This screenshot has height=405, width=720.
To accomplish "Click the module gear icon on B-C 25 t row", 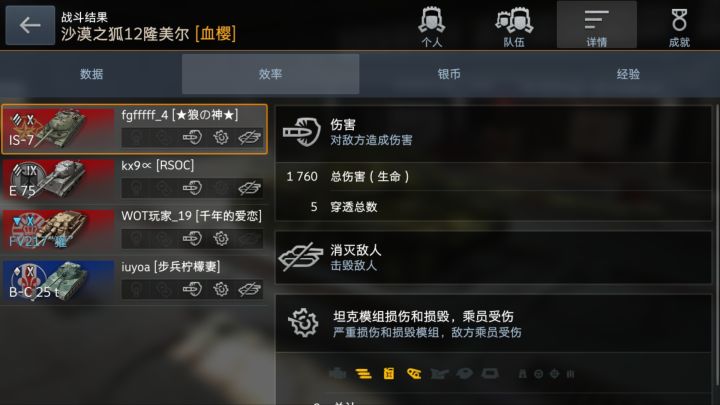I will (221, 289).
